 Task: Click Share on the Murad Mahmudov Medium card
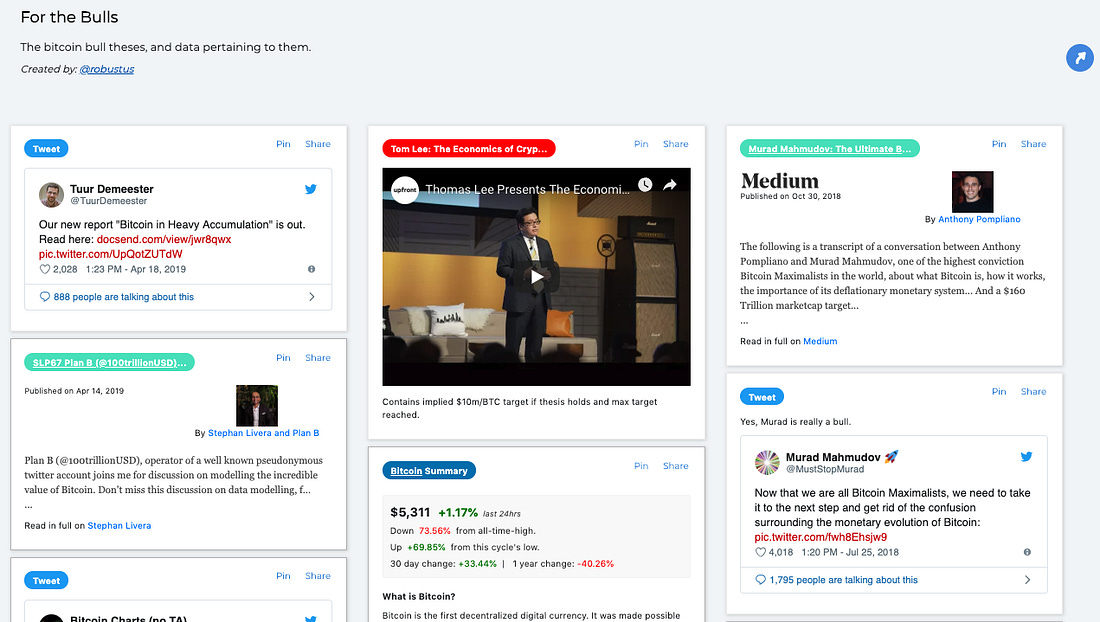[1033, 144]
